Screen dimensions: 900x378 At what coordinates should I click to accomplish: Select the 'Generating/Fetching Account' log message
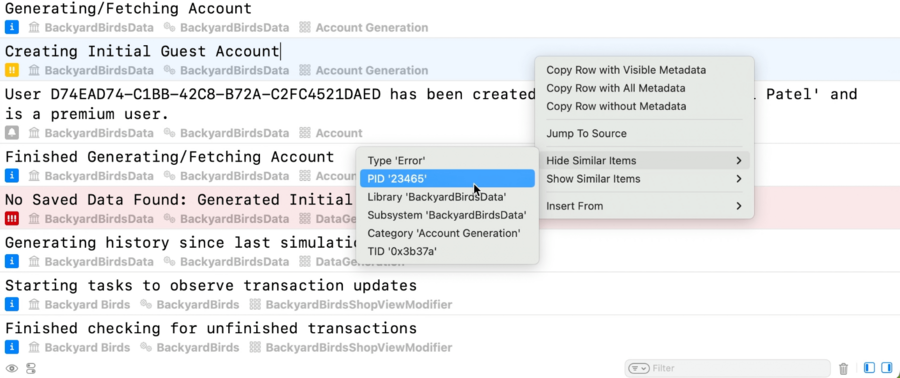(x=128, y=9)
